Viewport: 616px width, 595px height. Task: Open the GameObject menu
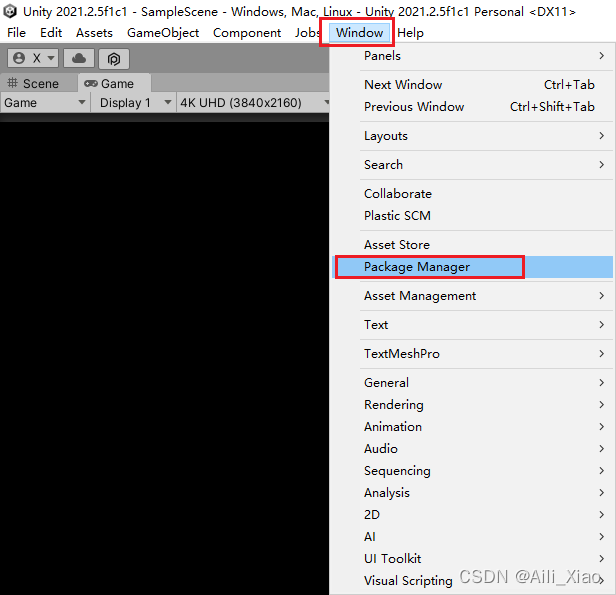pyautogui.click(x=163, y=33)
